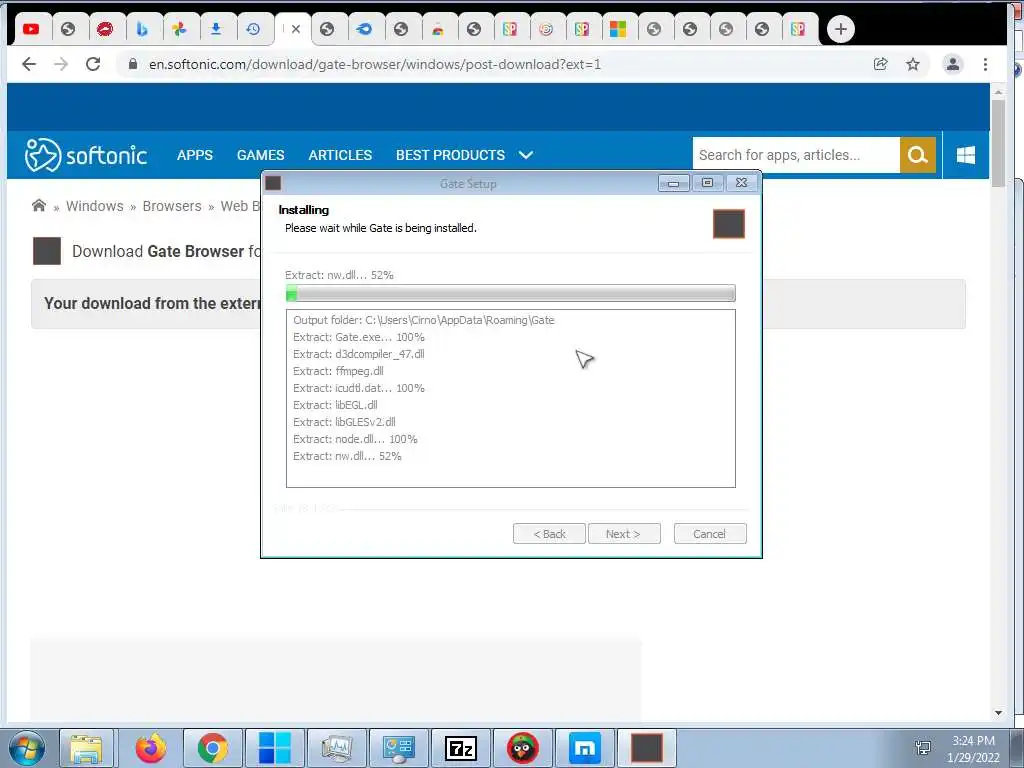Click the Gate icon in setup header
The height and width of the screenshot is (768, 1024).
point(729,224)
